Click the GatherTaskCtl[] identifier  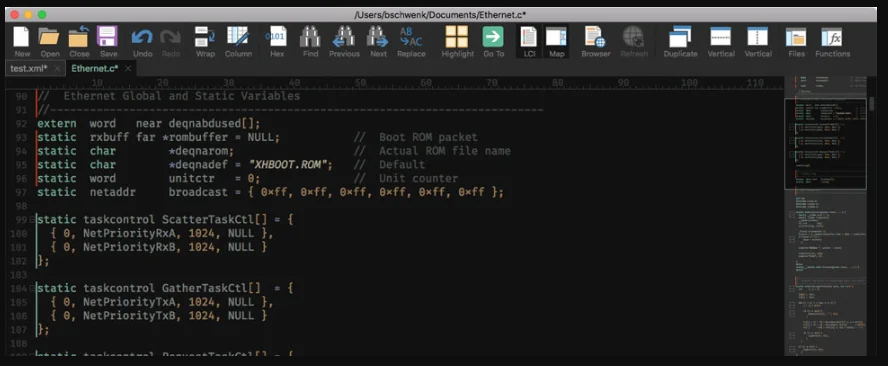point(211,288)
